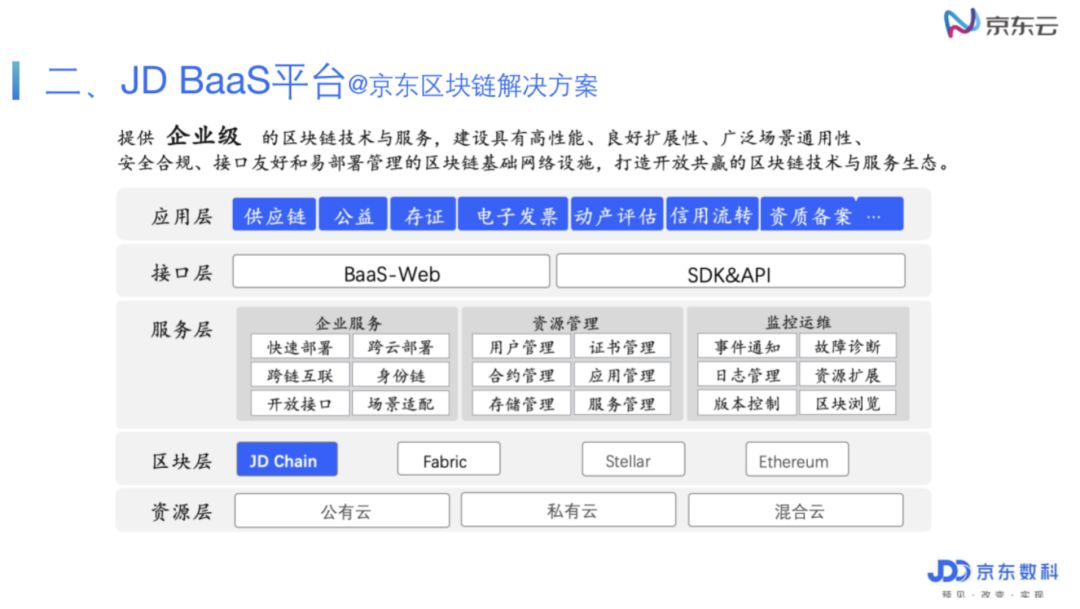
Task: Click the 跨链互联 box
Action: (300, 375)
